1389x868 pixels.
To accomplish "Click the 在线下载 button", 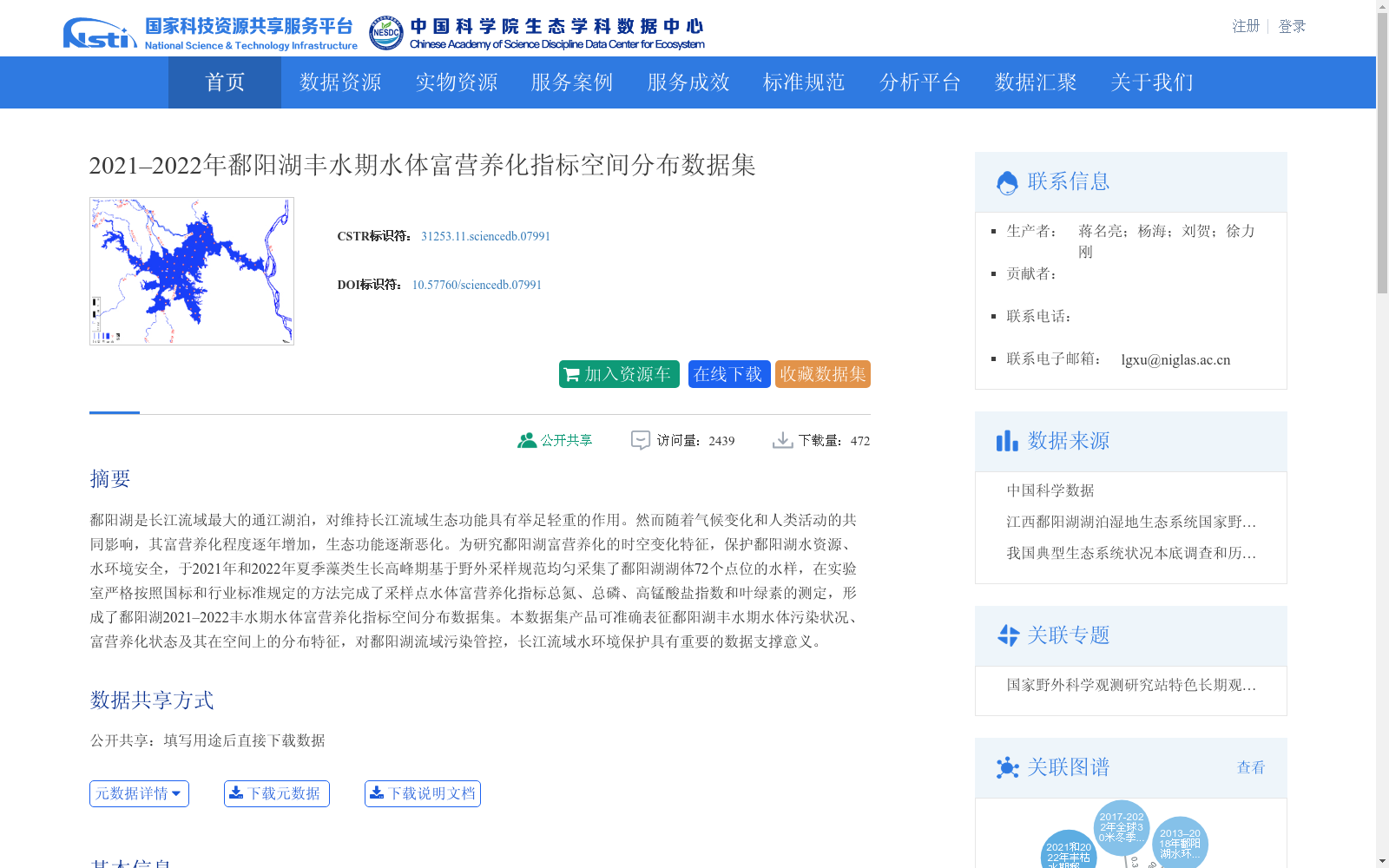I will point(729,374).
